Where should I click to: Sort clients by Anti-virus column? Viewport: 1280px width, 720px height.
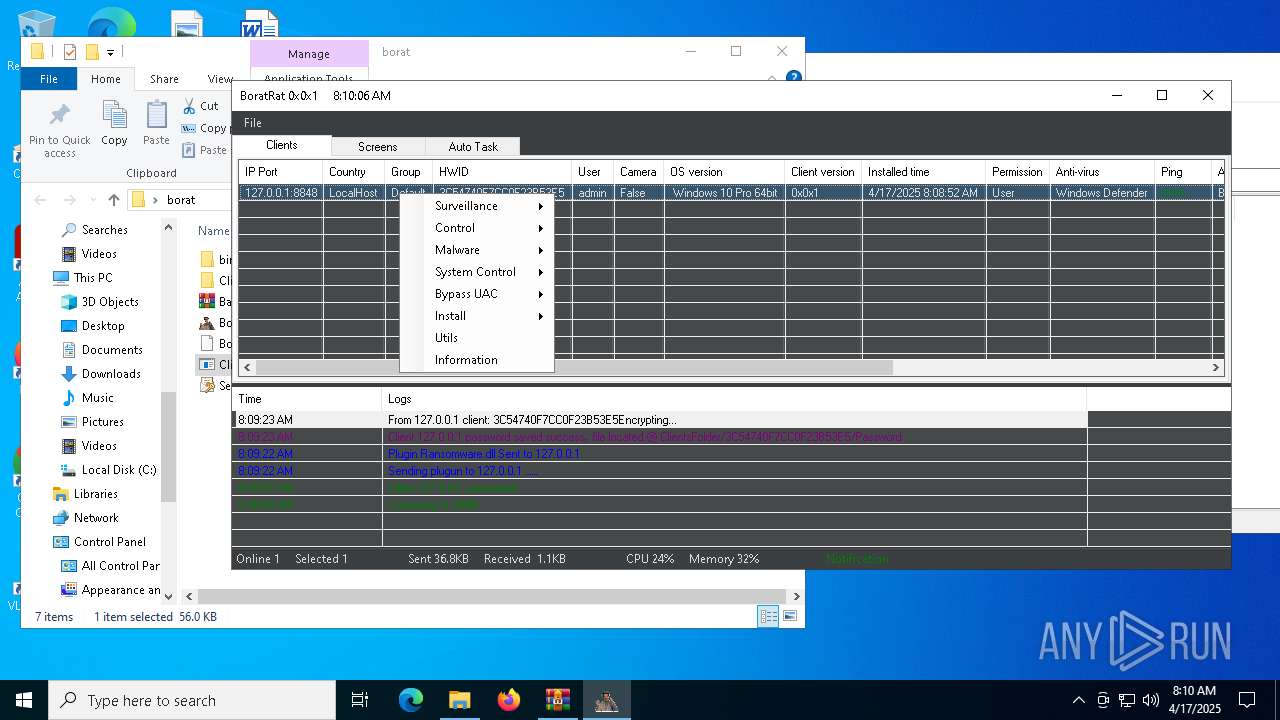coord(1102,172)
